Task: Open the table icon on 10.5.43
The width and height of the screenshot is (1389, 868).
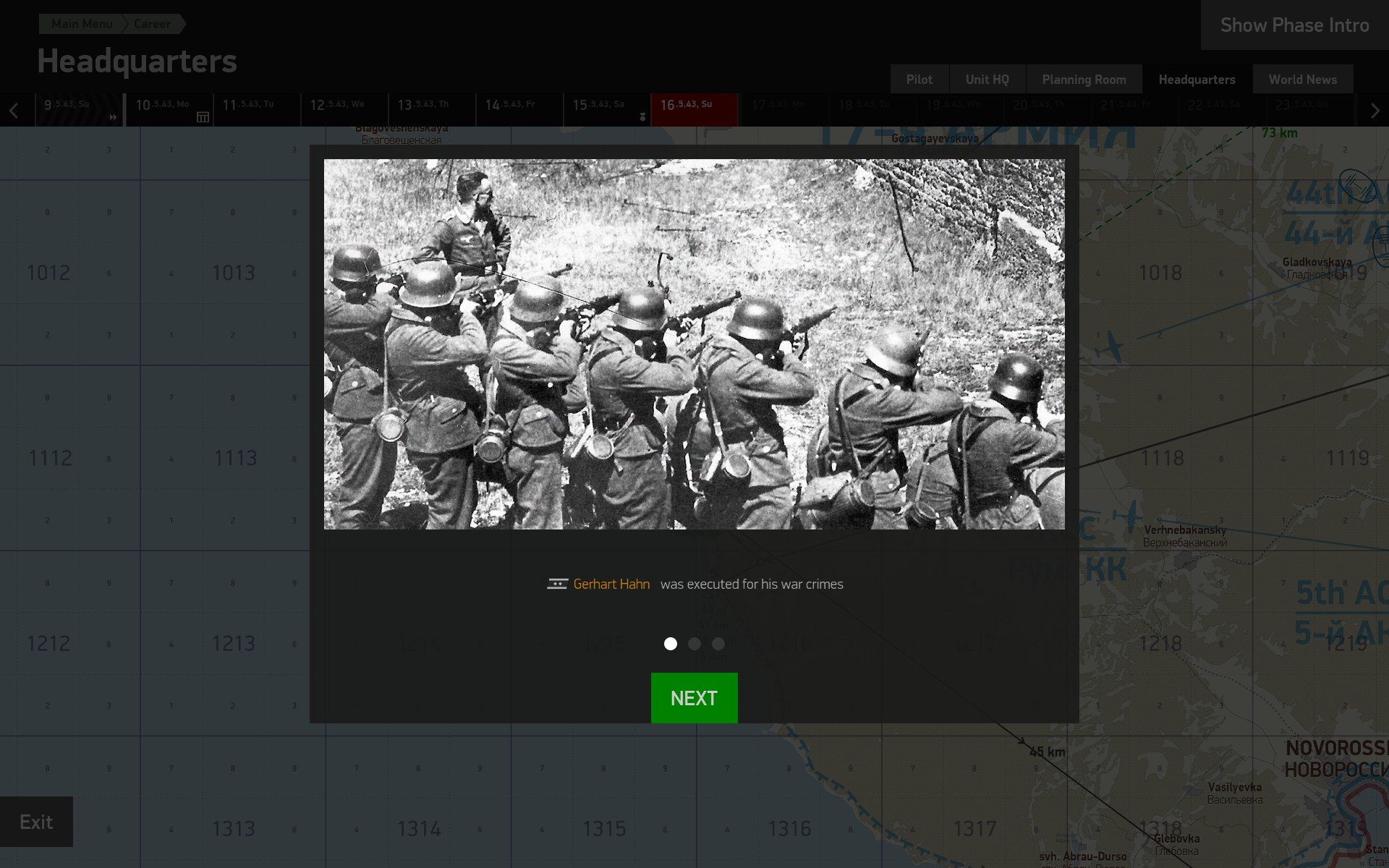Action: click(x=203, y=117)
